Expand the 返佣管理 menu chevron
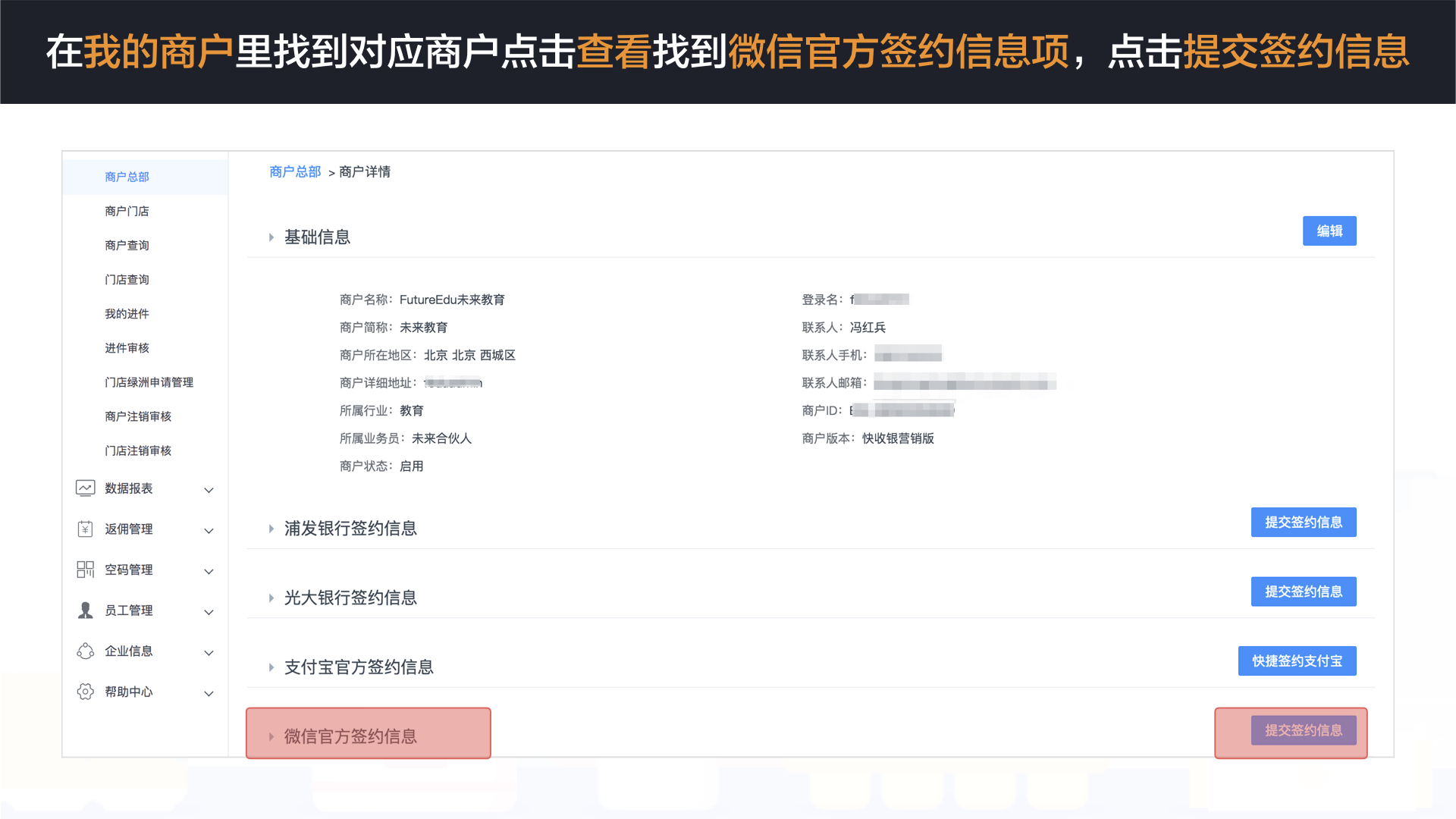Image resolution: width=1456 pixels, height=819 pixels. click(x=209, y=531)
